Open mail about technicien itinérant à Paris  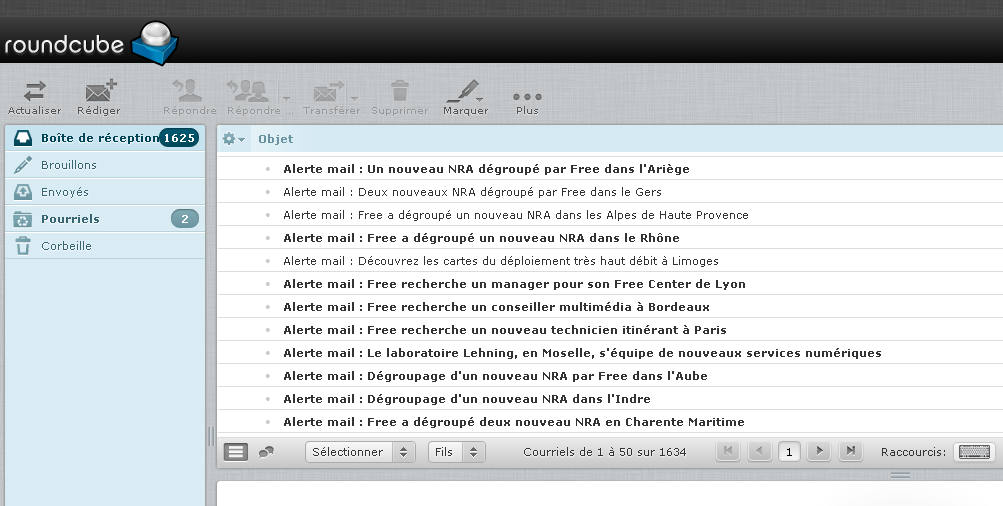tap(610, 330)
